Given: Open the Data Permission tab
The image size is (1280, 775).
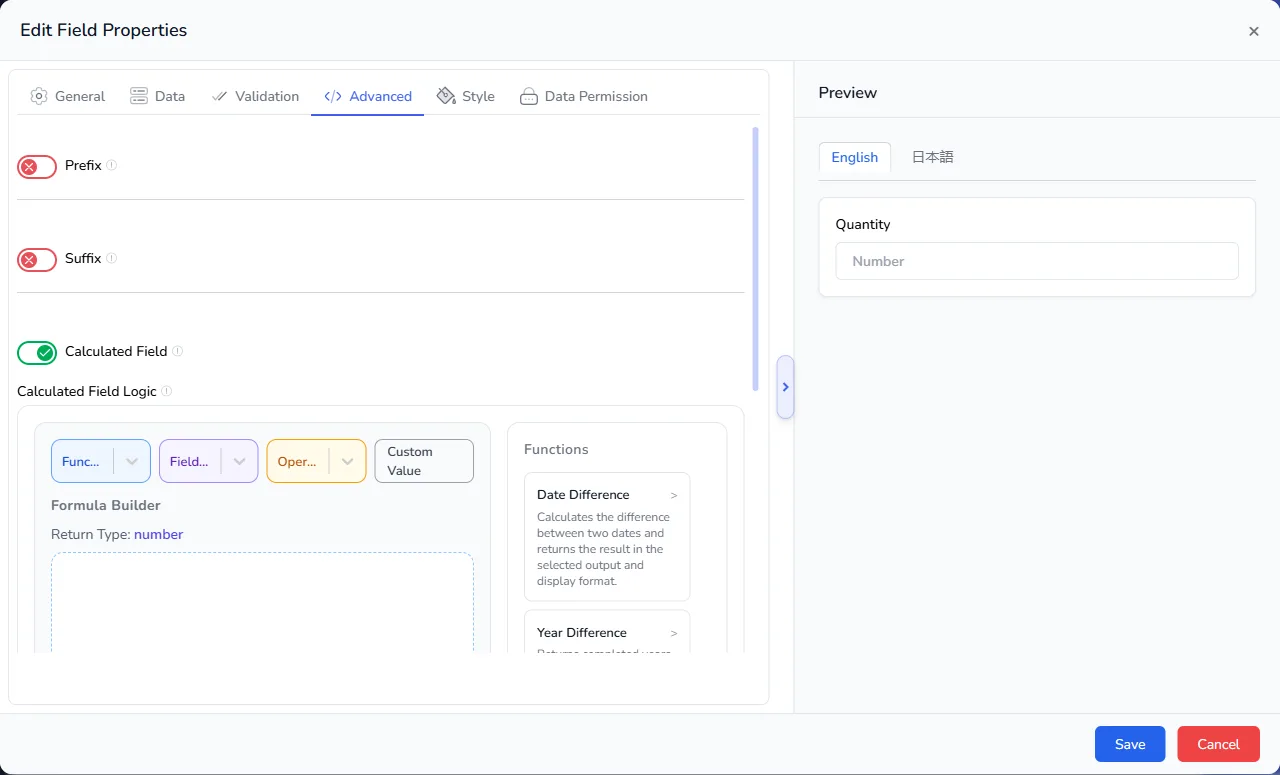Looking at the screenshot, I should [x=584, y=96].
